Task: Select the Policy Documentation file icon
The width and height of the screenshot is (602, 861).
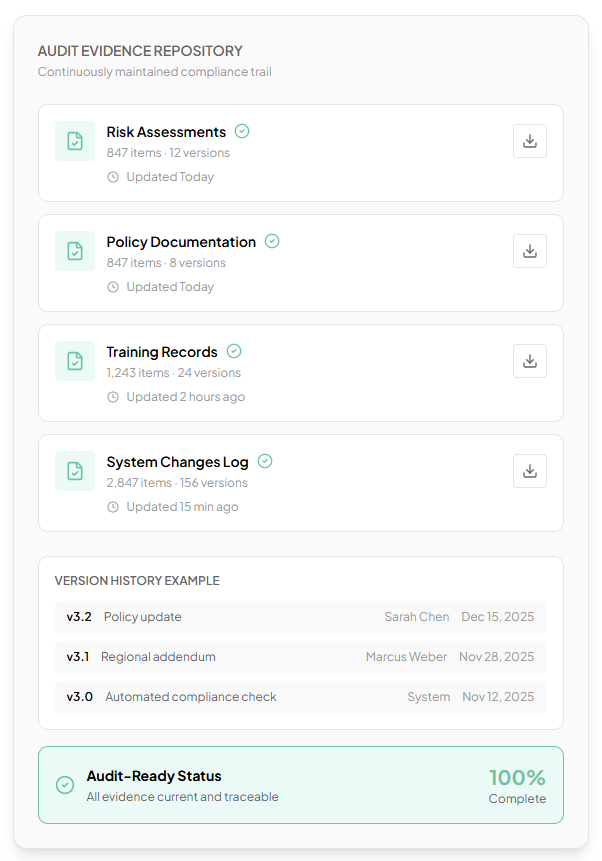Action: [75, 251]
